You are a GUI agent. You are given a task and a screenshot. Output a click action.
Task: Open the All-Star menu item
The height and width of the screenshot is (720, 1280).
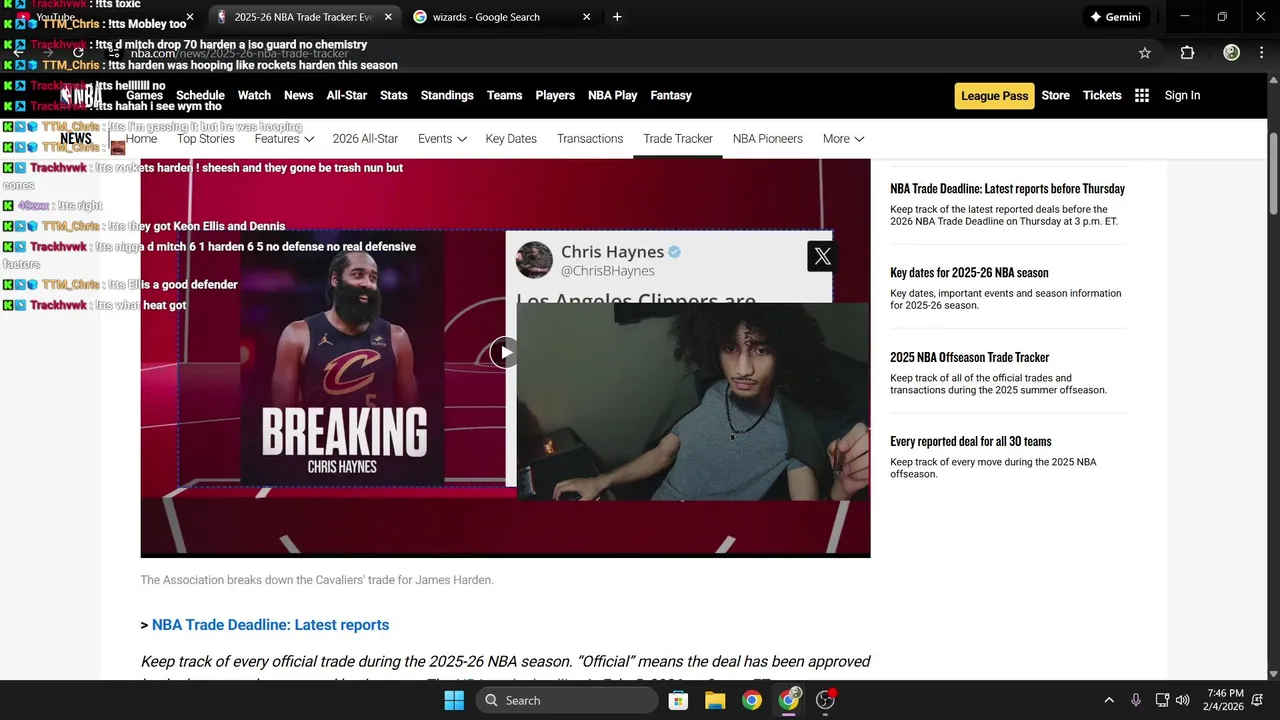pos(347,95)
